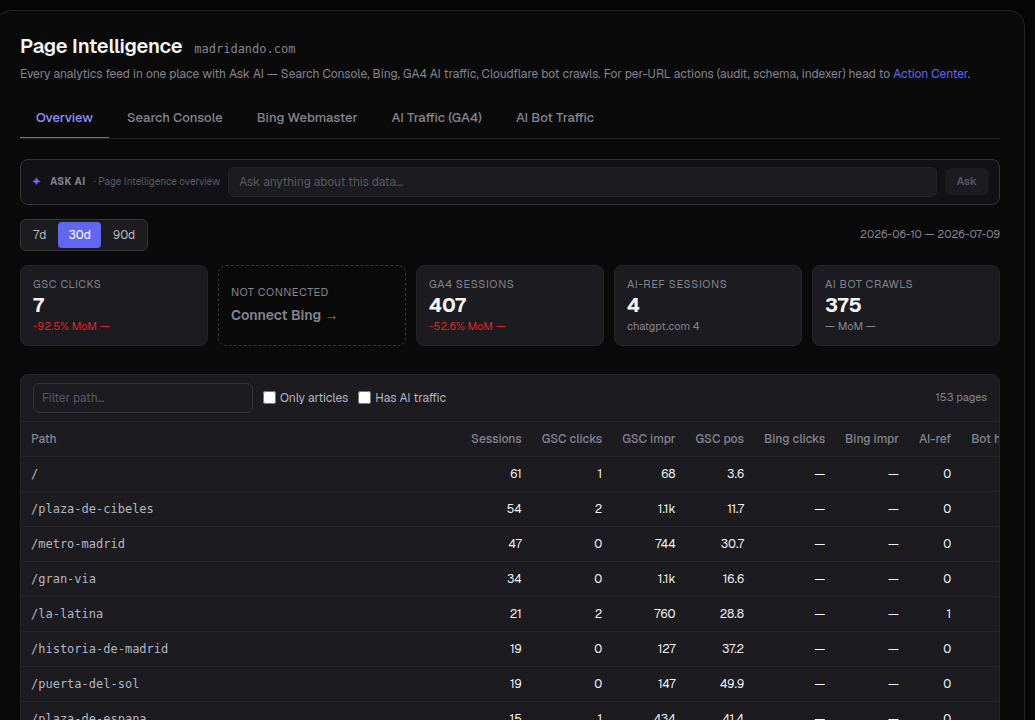Viewport: 1035px width, 720px height.
Task: Switch to the Bing Webmaster tab
Action: click(307, 117)
